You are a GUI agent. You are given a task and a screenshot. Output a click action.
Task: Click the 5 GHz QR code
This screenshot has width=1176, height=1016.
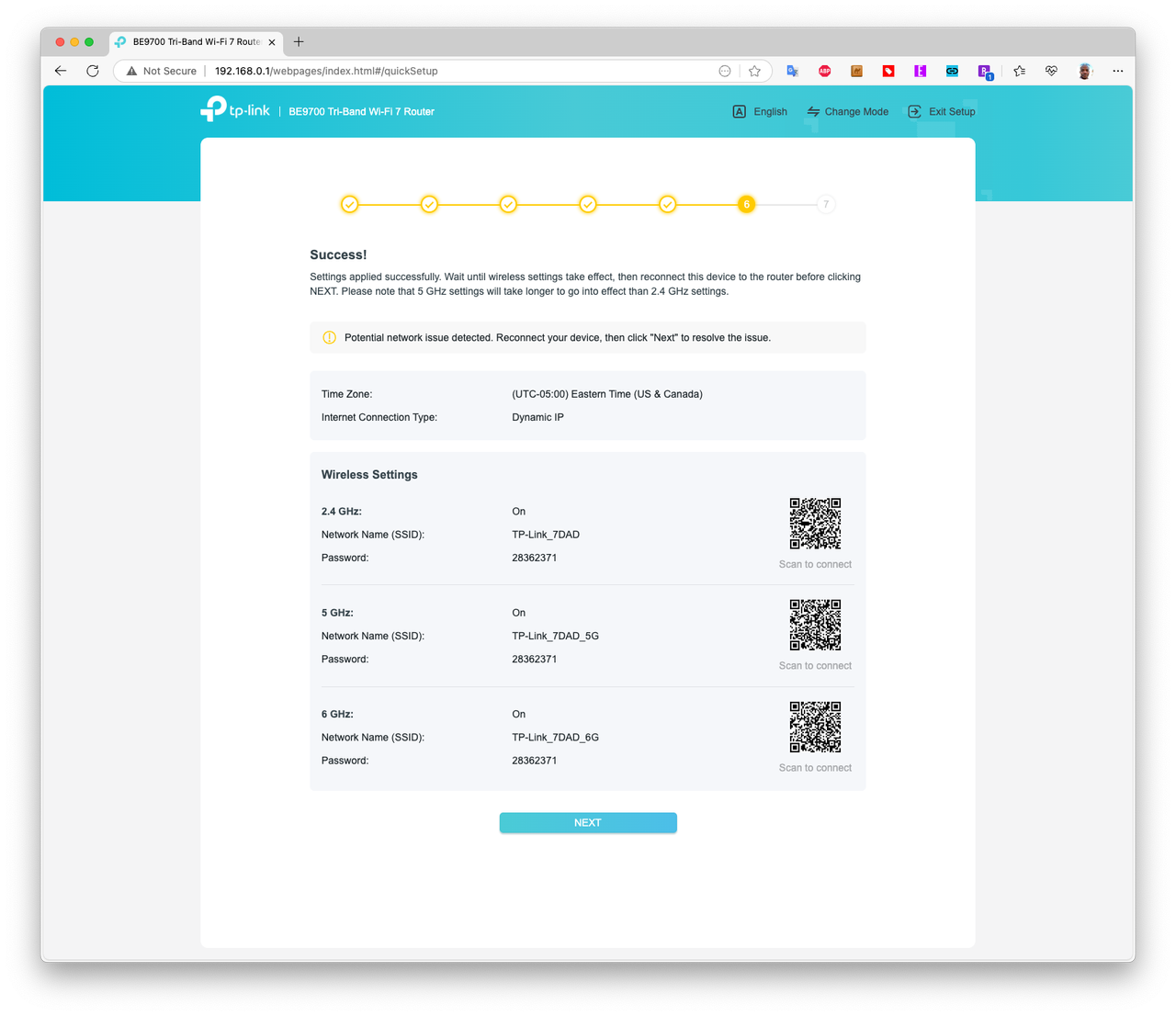point(815,625)
